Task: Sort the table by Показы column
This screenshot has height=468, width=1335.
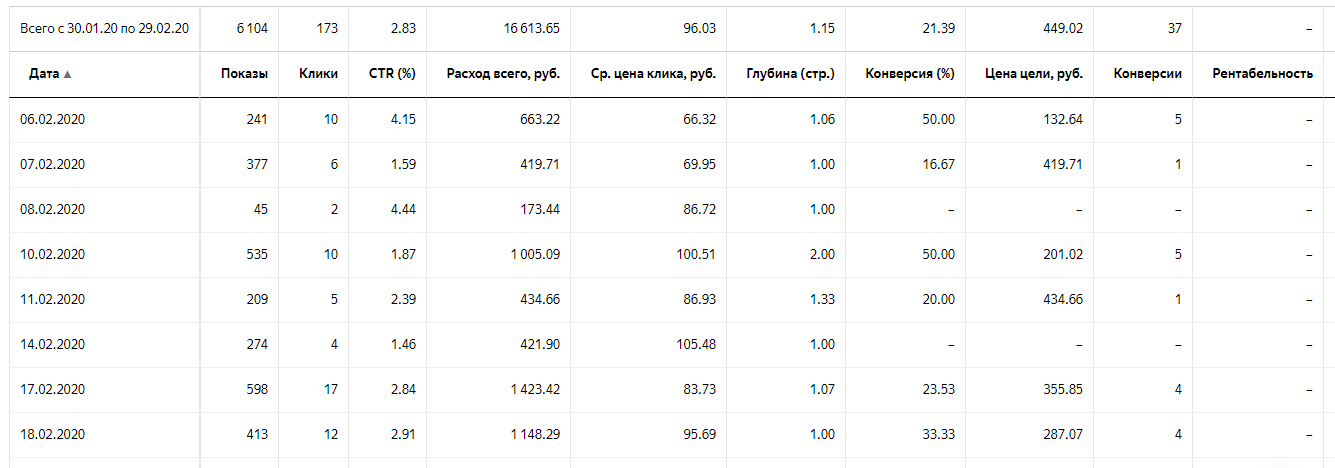Action: 247,74
